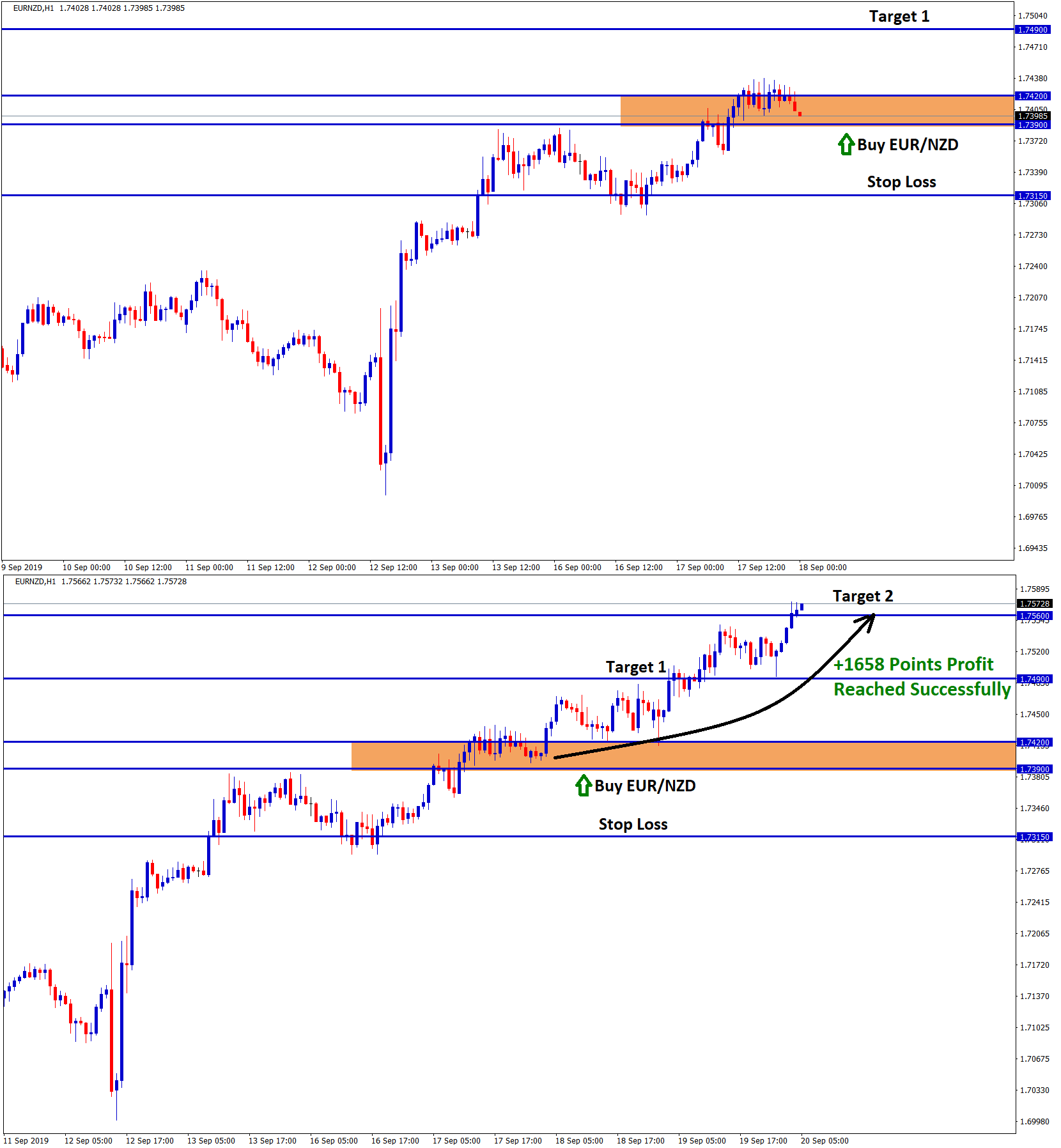Select 'Stop Loss' label in lower chart
The height and width of the screenshot is (1148, 1061).
click(633, 824)
